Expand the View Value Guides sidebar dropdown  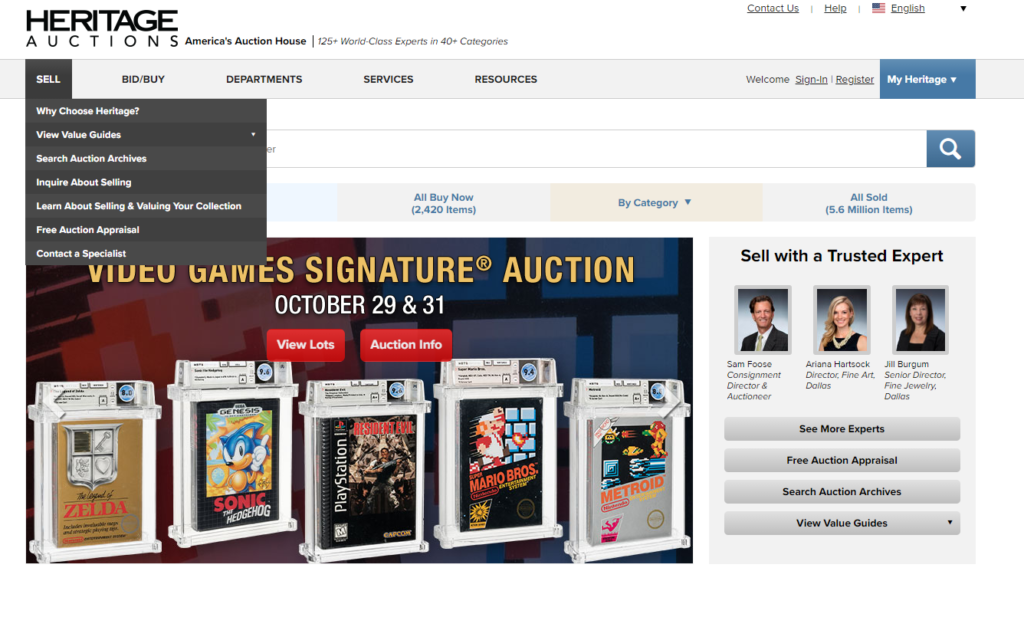(x=842, y=523)
